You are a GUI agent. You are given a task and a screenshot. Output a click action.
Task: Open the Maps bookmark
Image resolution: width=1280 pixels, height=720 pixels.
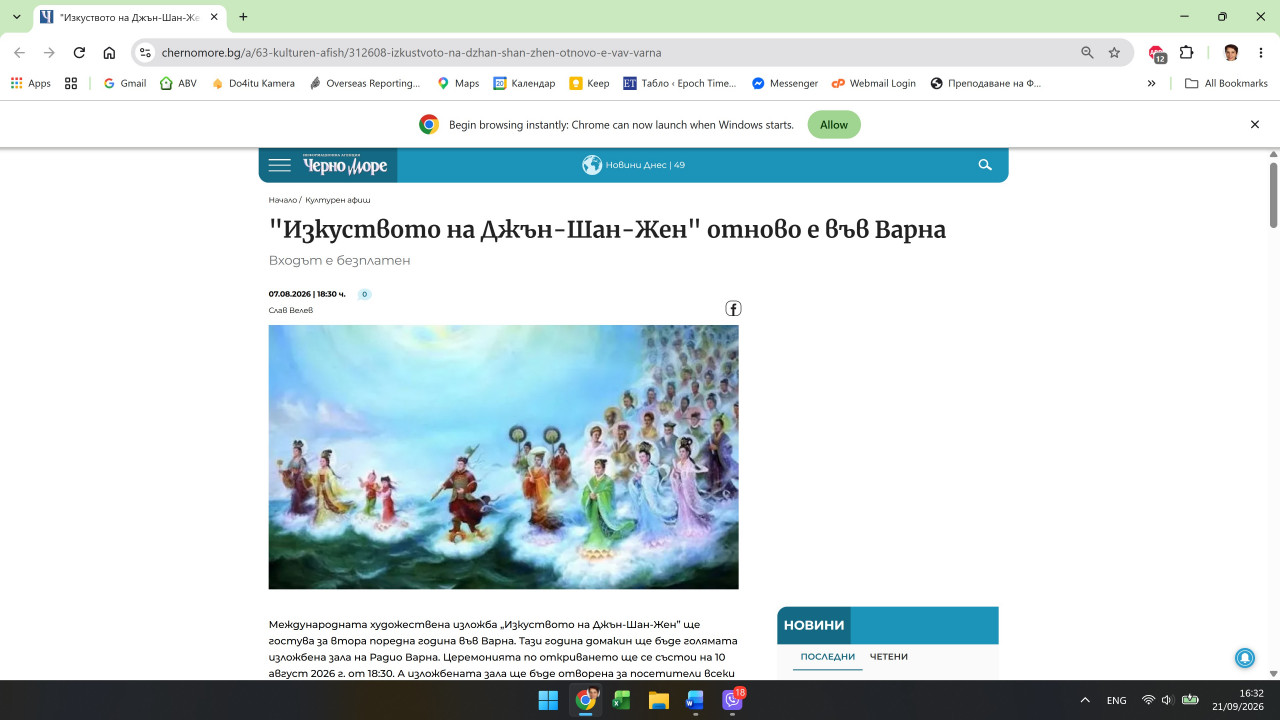coord(459,83)
